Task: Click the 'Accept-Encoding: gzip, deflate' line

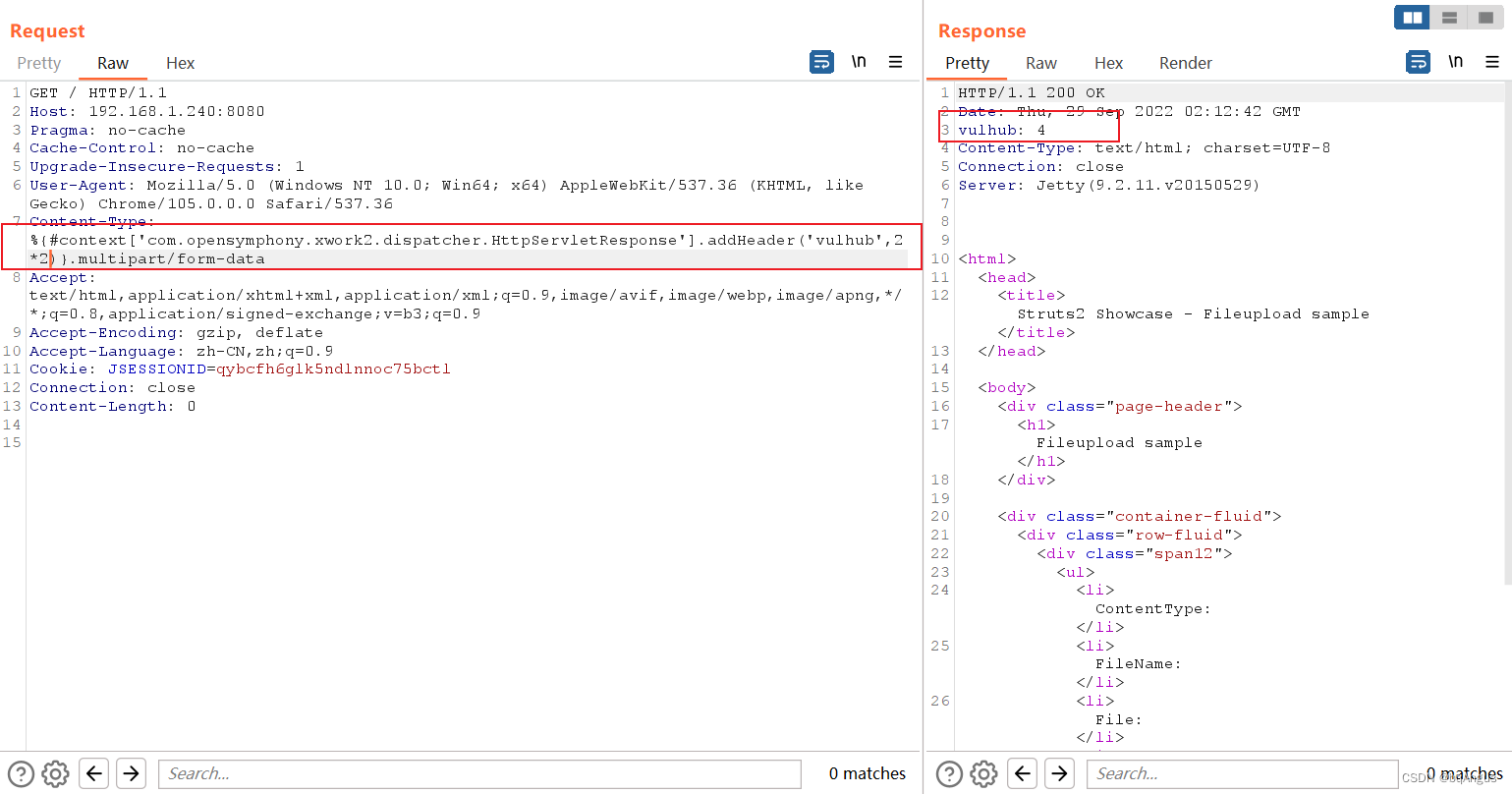Action: coord(177,333)
